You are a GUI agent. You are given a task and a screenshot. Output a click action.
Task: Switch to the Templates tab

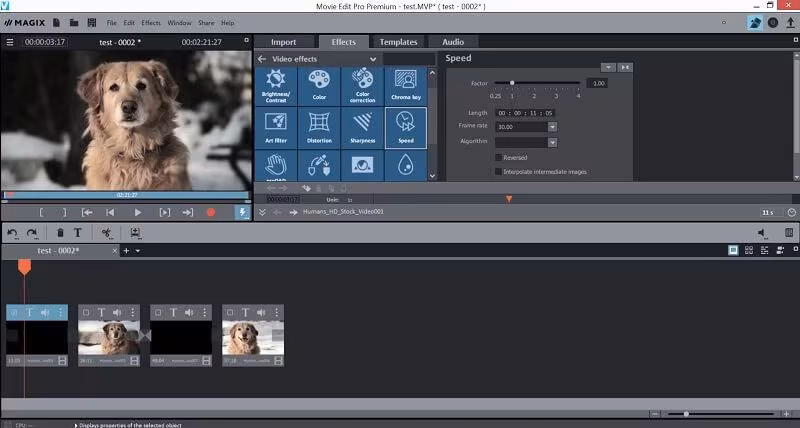[398, 42]
